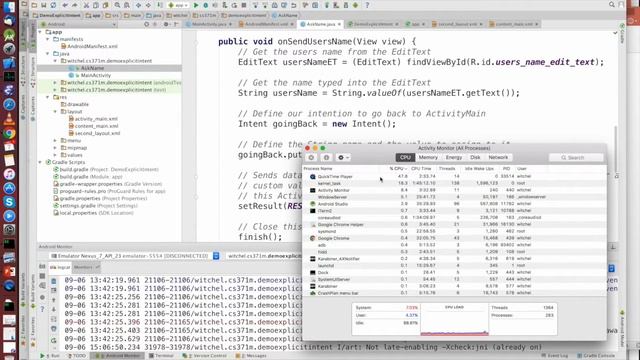This screenshot has height=360, width=640.
Task: Collapse the Gradle Scripts node
Action: [40, 162]
